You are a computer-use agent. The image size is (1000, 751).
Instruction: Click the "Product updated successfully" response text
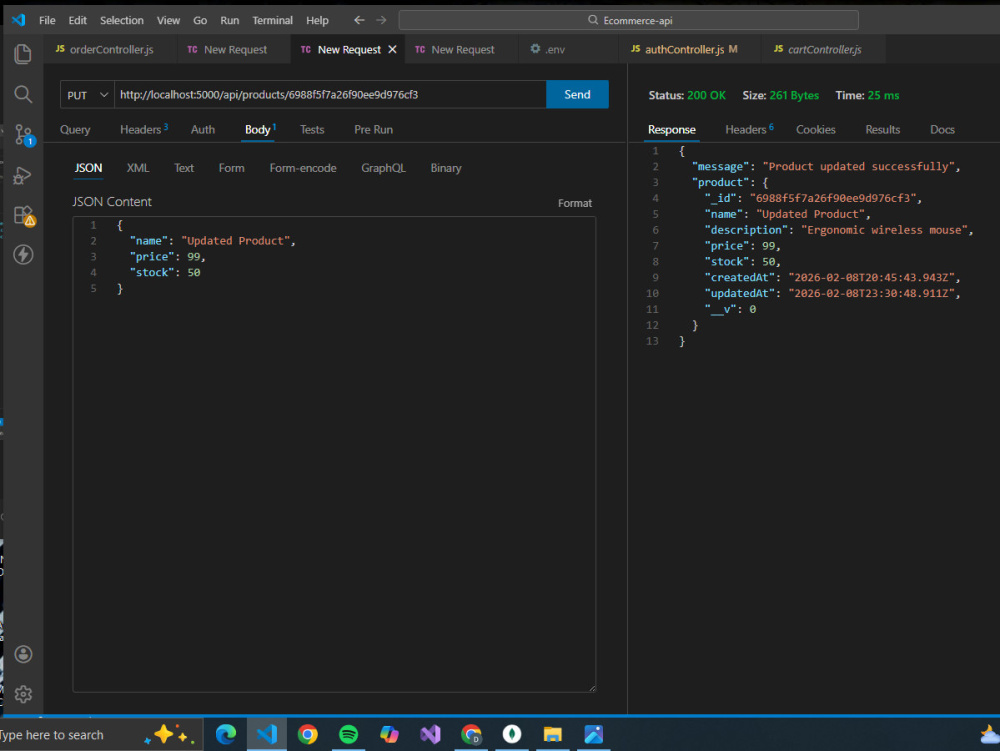pos(858,166)
